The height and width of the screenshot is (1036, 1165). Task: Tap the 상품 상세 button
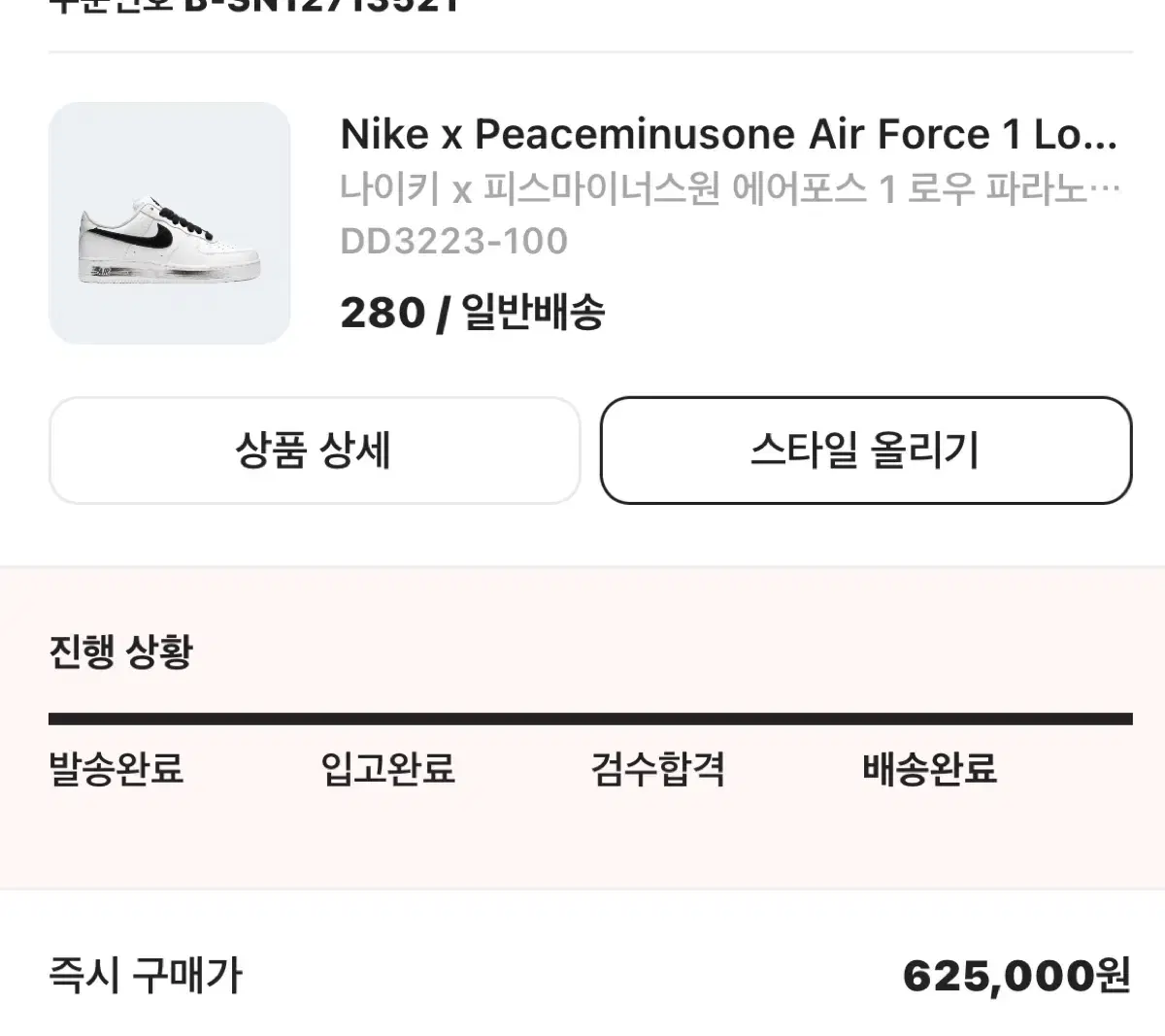click(x=314, y=451)
